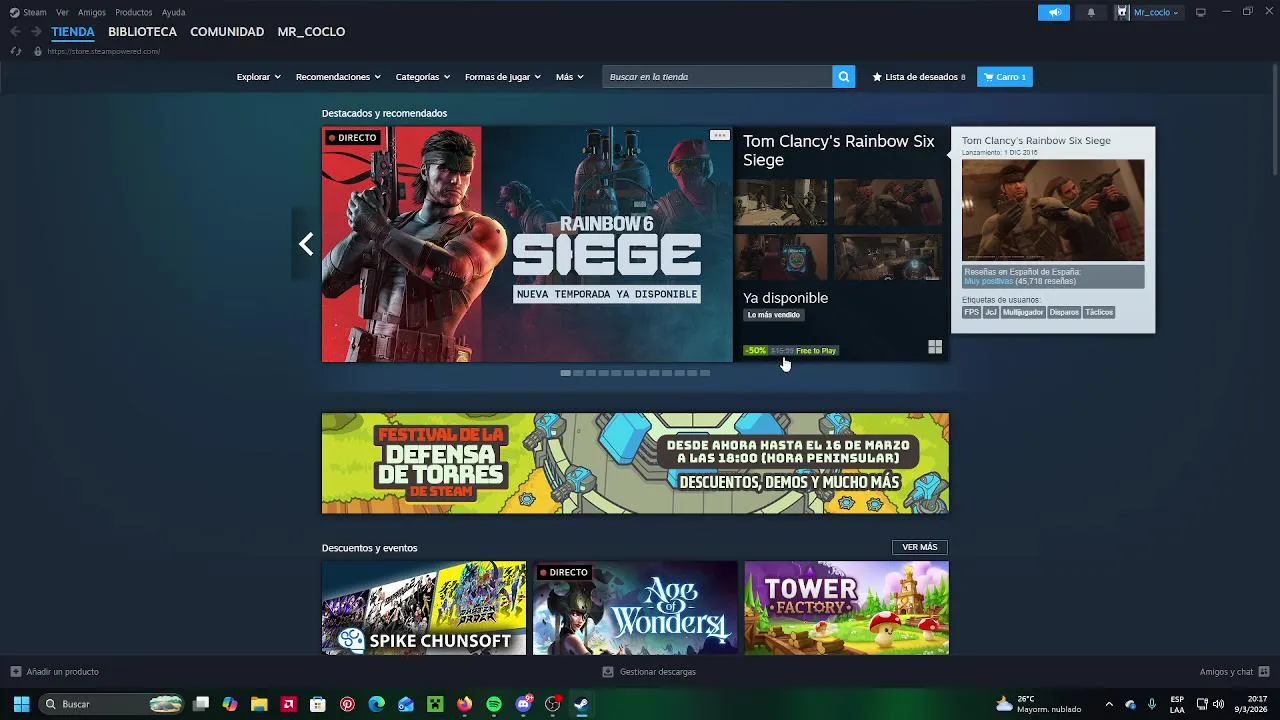Image resolution: width=1280 pixels, height=720 pixels.
Task: Switch to the MR_COCLO profile tab
Action: 311,32
